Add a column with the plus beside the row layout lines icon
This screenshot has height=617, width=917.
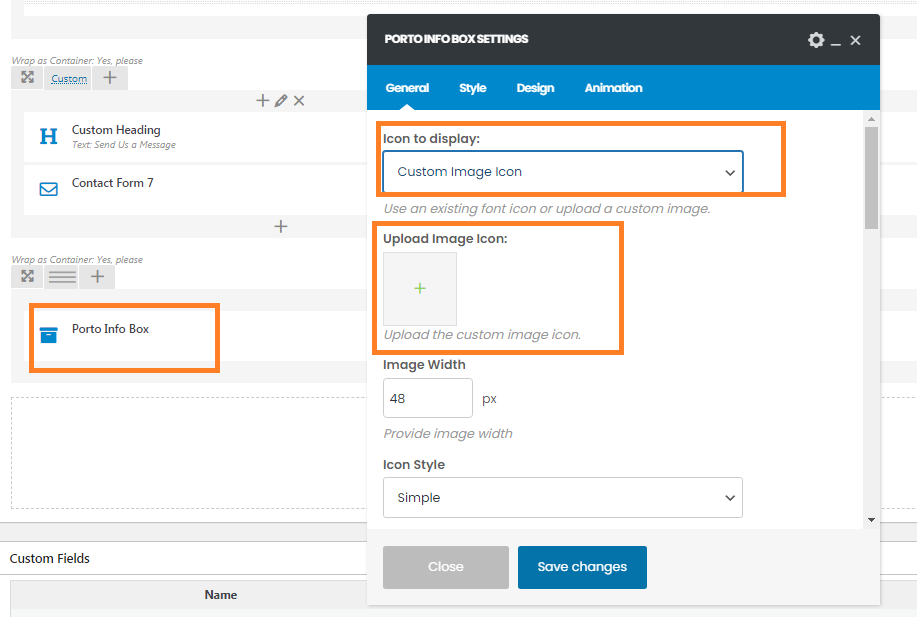coord(97,277)
